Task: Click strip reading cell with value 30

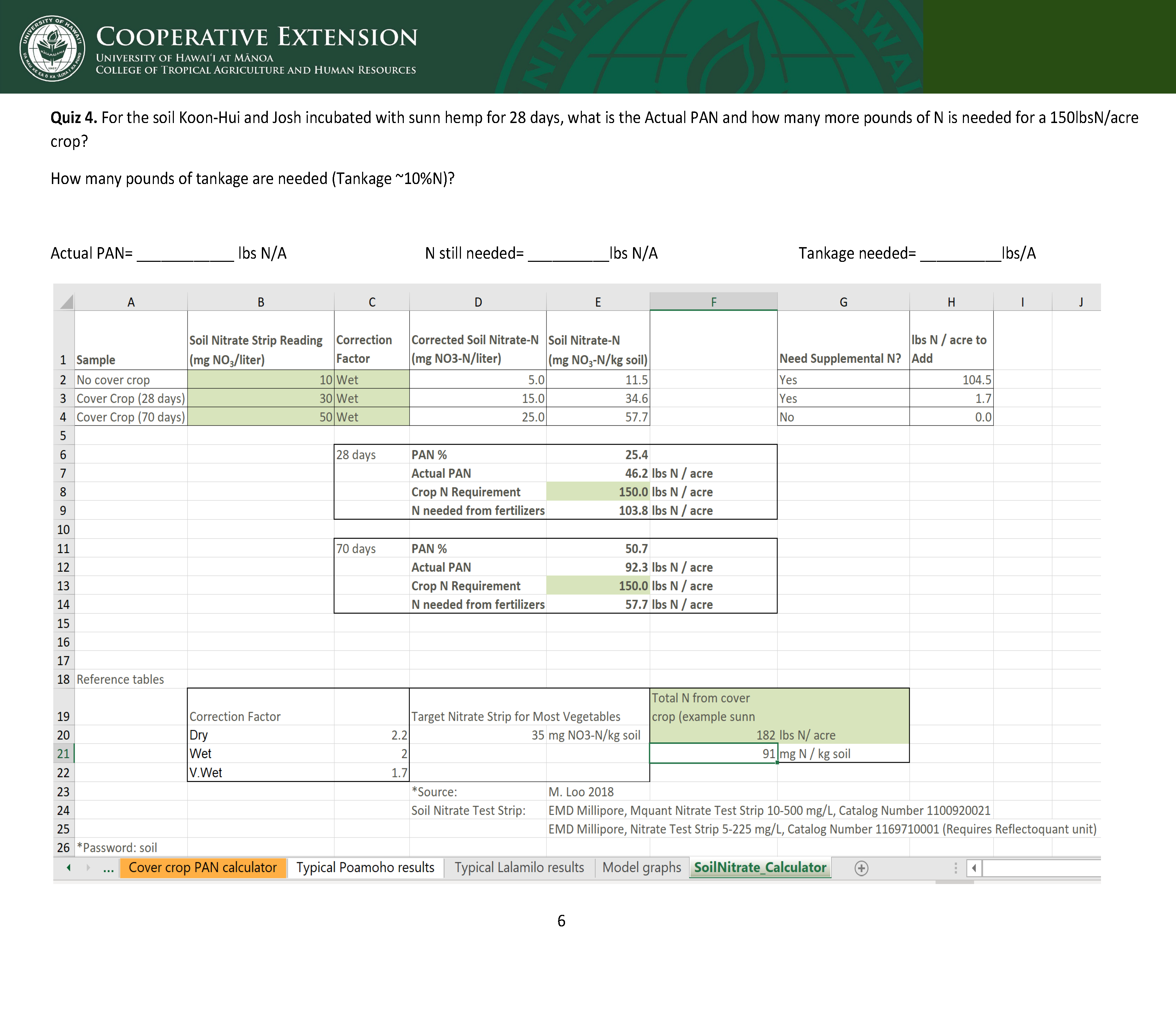Action: click(260, 399)
